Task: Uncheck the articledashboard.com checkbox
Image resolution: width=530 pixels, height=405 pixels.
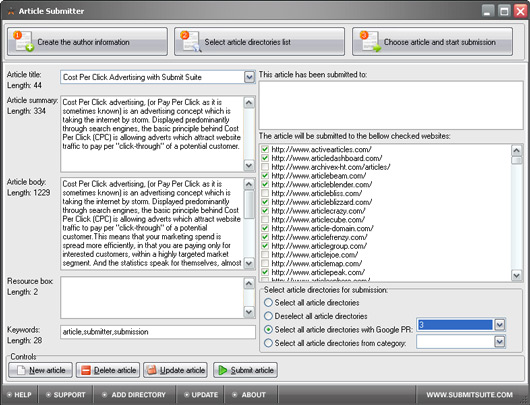Action: click(x=265, y=158)
